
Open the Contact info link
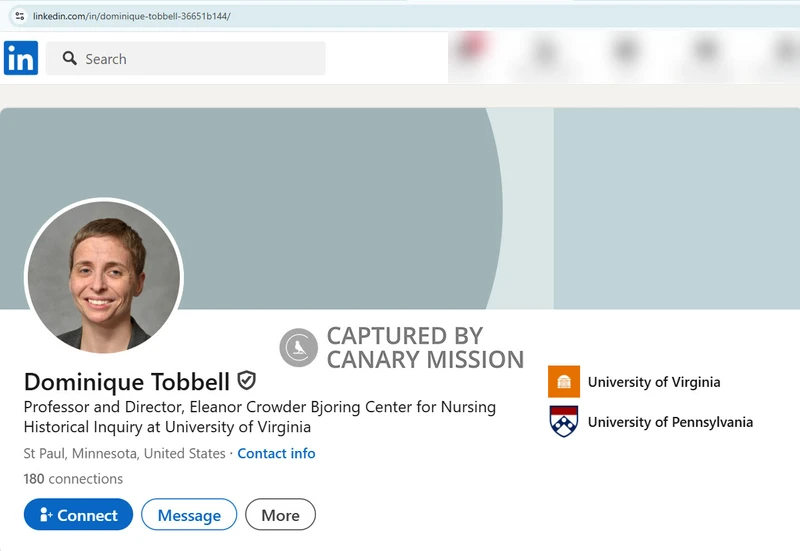click(x=276, y=453)
